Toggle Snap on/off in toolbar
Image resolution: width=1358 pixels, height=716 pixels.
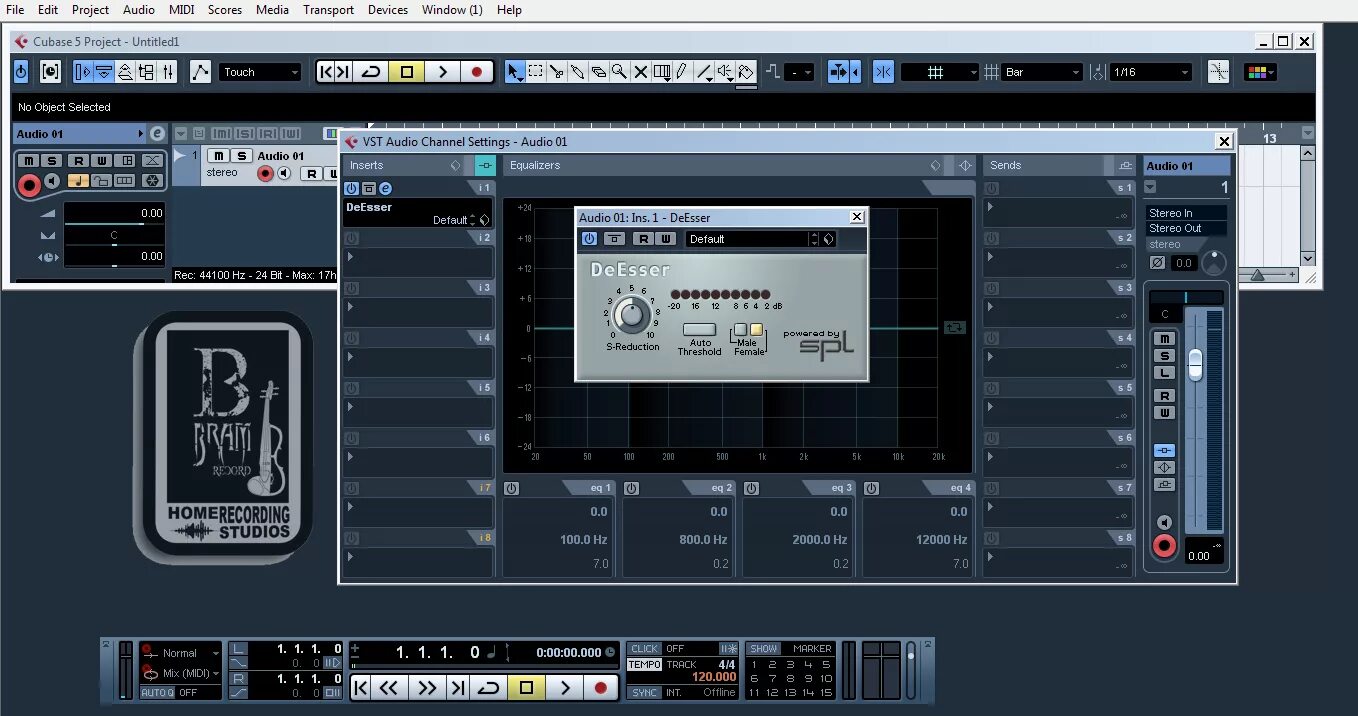[x=883, y=72]
